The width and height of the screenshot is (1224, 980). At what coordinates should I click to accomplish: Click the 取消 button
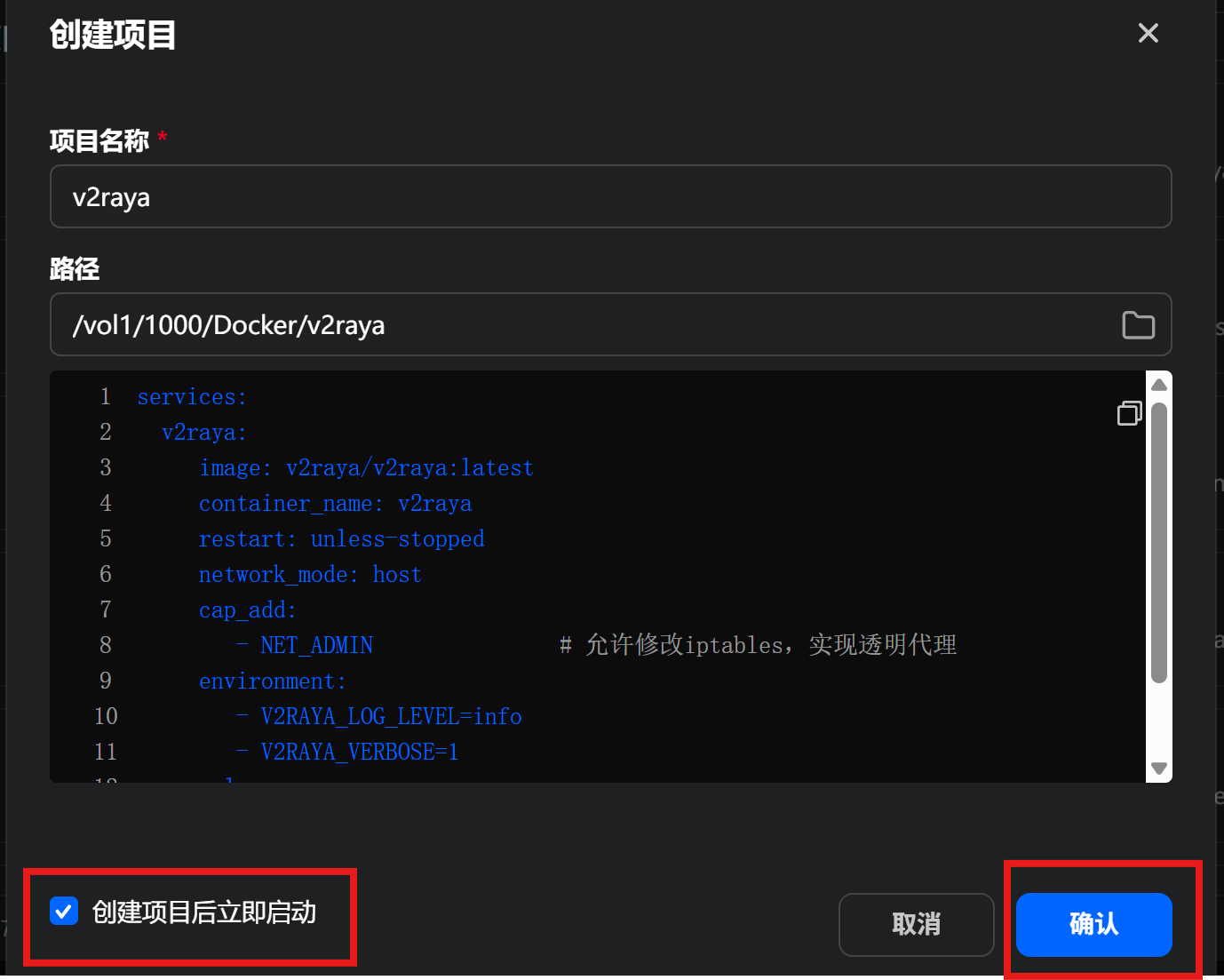click(x=916, y=924)
